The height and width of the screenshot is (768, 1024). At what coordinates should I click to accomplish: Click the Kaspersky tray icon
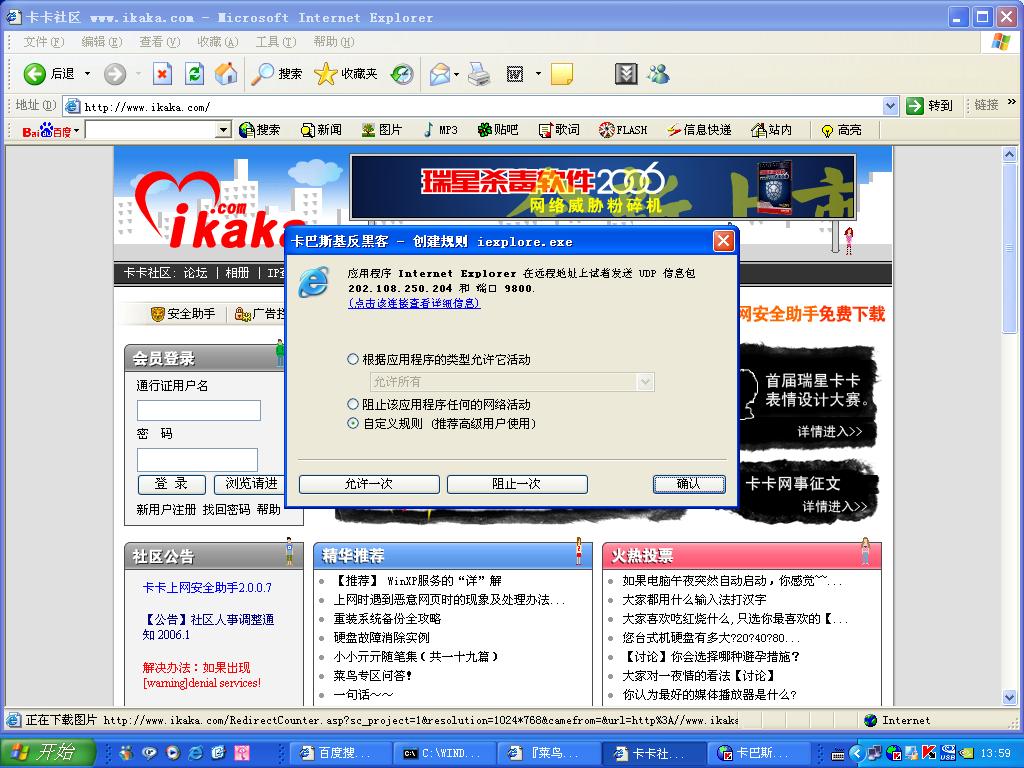929,753
